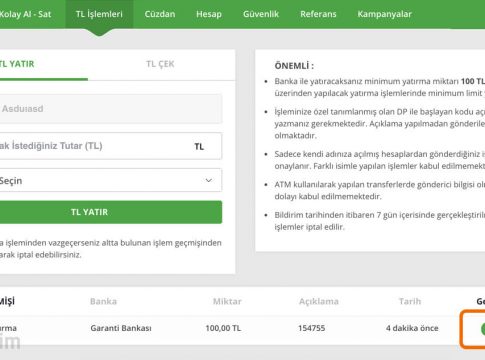Switch to the TL YATIR tab
Image resolution: width=485 pixels, height=360 pixels.
[44, 64]
